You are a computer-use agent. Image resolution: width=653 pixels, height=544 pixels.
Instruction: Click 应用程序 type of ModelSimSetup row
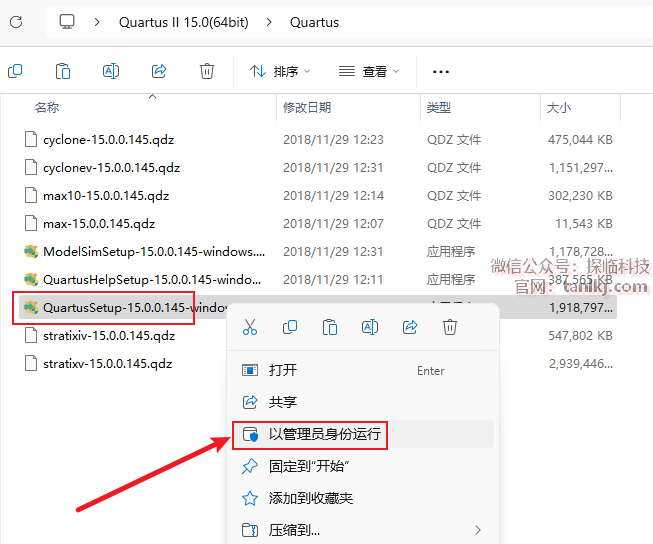tap(451, 252)
